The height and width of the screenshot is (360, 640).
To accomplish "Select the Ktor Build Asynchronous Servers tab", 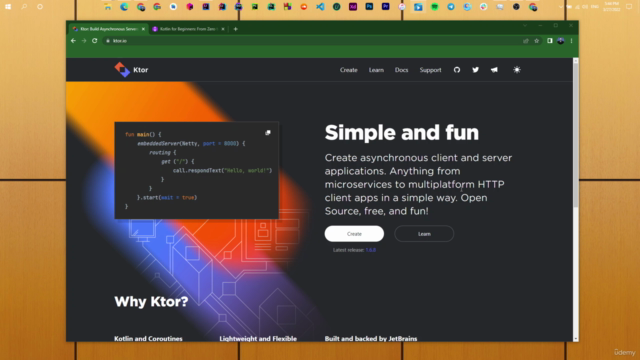I will click(x=109, y=29).
